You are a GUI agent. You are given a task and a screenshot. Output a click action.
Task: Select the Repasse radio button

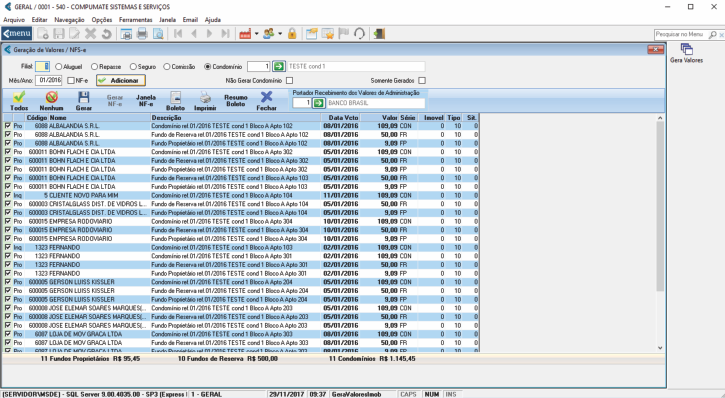pyautogui.click(x=94, y=67)
